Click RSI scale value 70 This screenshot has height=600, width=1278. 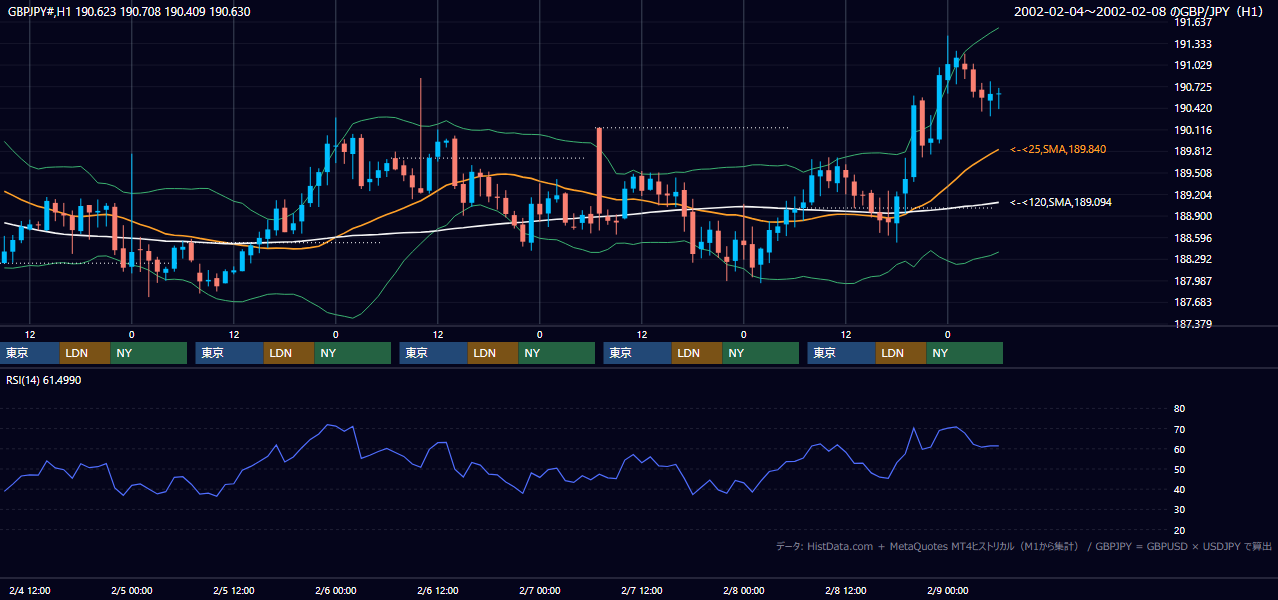click(x=1179, y=429)
